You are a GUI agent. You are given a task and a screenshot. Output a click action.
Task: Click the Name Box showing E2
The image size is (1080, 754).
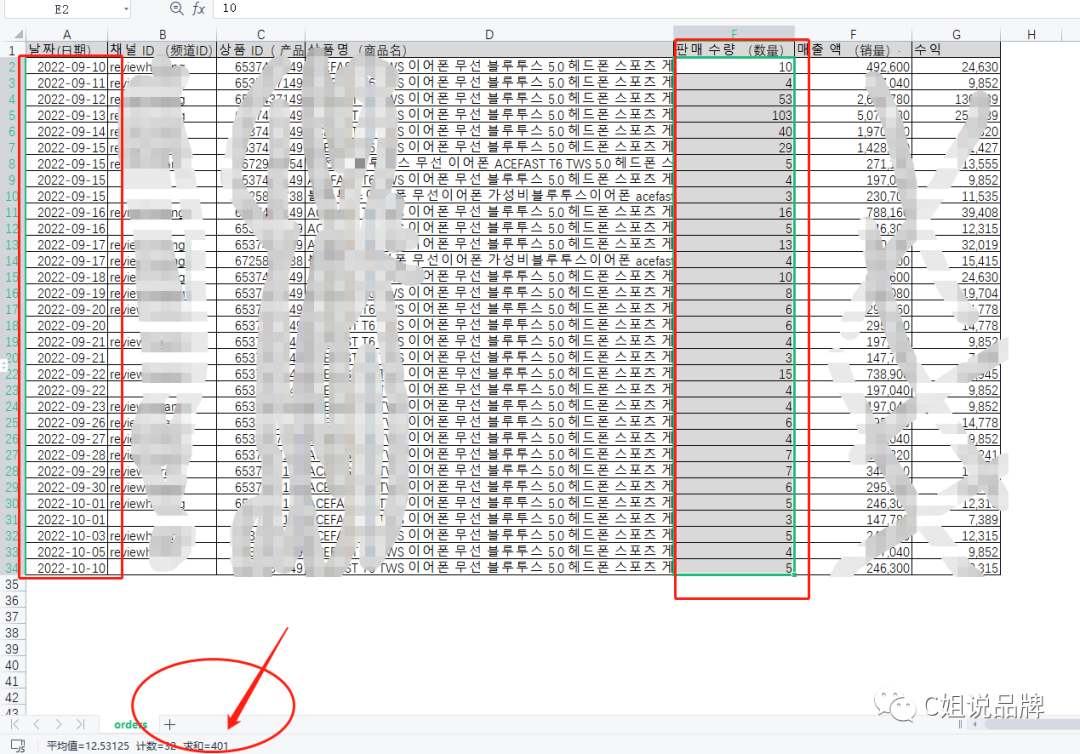[61, 9]
